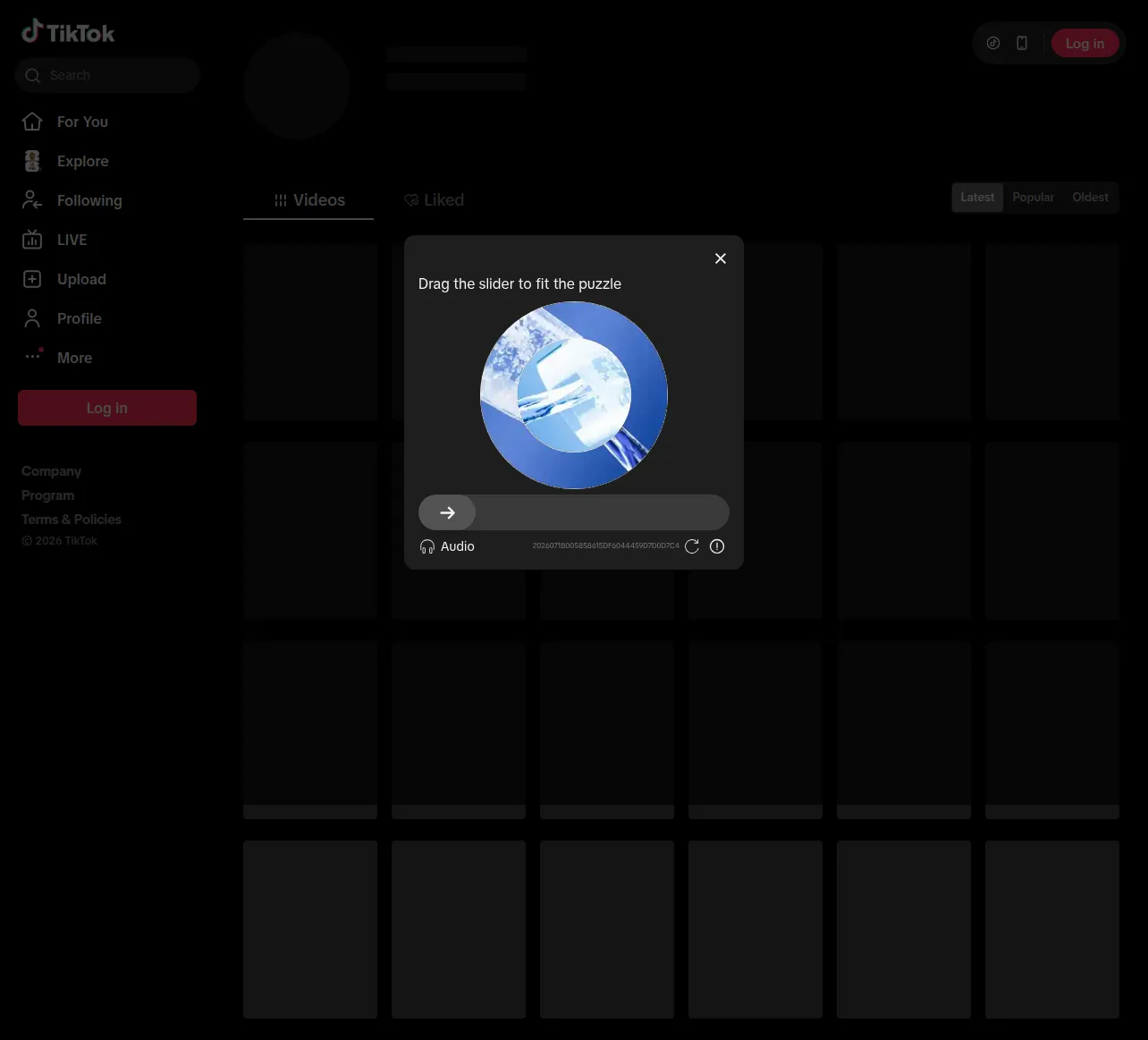This screenshot has height=1040, width=1148.
Task: Click the TikTok logo
Action: 68,32
